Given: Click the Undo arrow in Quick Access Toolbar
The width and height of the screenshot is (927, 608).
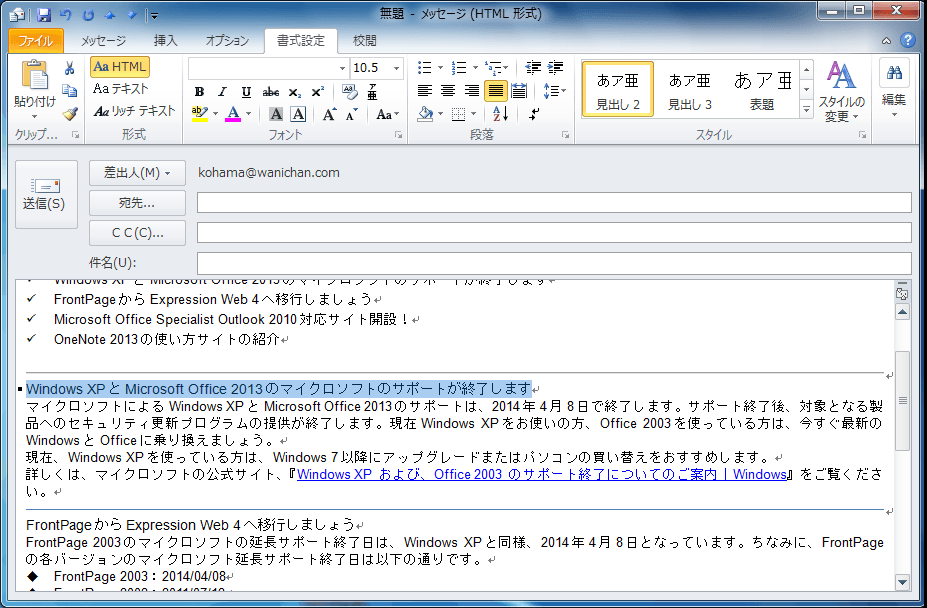Looking at the screenshot, I should click(x=66, y=15).
